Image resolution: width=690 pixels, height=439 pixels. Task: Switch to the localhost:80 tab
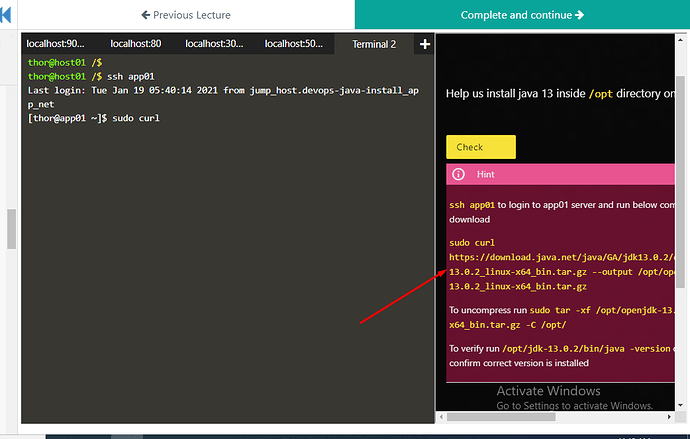click(x=136, y=44)
